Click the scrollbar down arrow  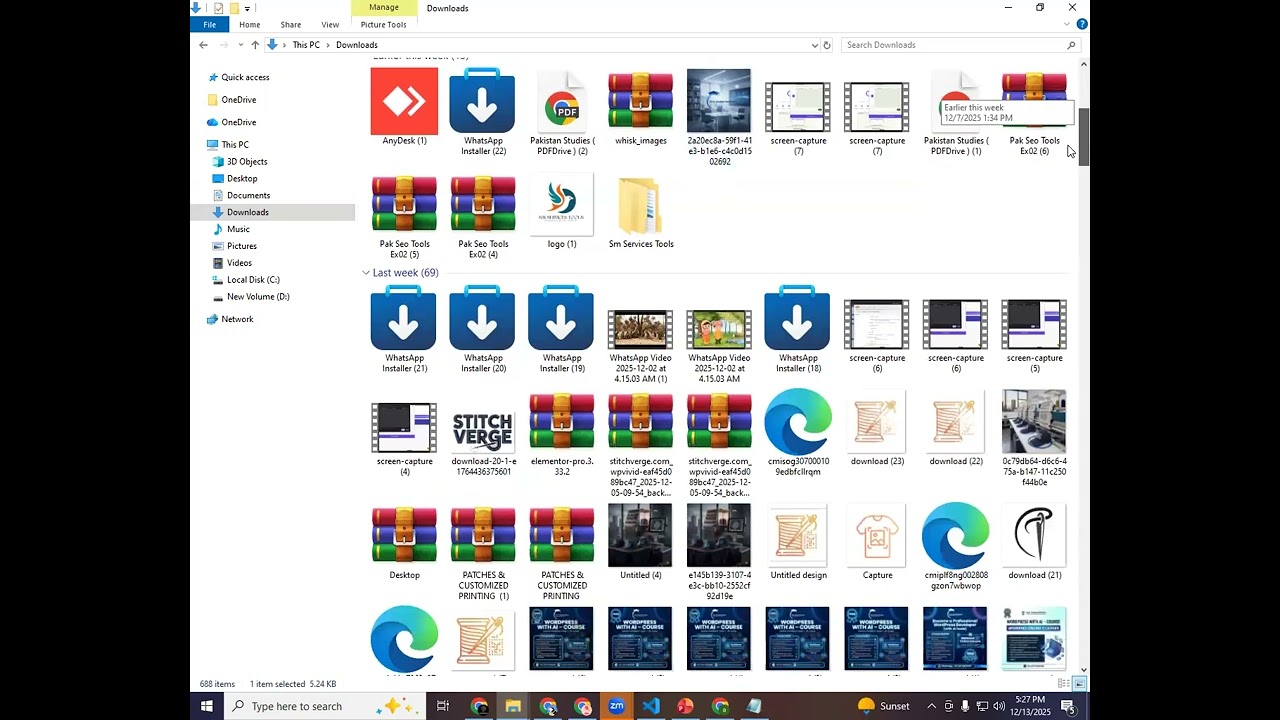tap(1083, 668)
